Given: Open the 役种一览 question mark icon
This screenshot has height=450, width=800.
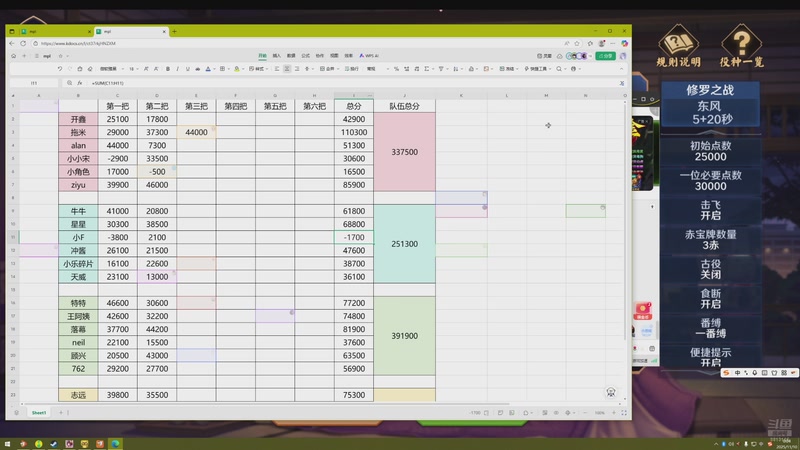Looking at the screenshot, I should click(741, 45).
